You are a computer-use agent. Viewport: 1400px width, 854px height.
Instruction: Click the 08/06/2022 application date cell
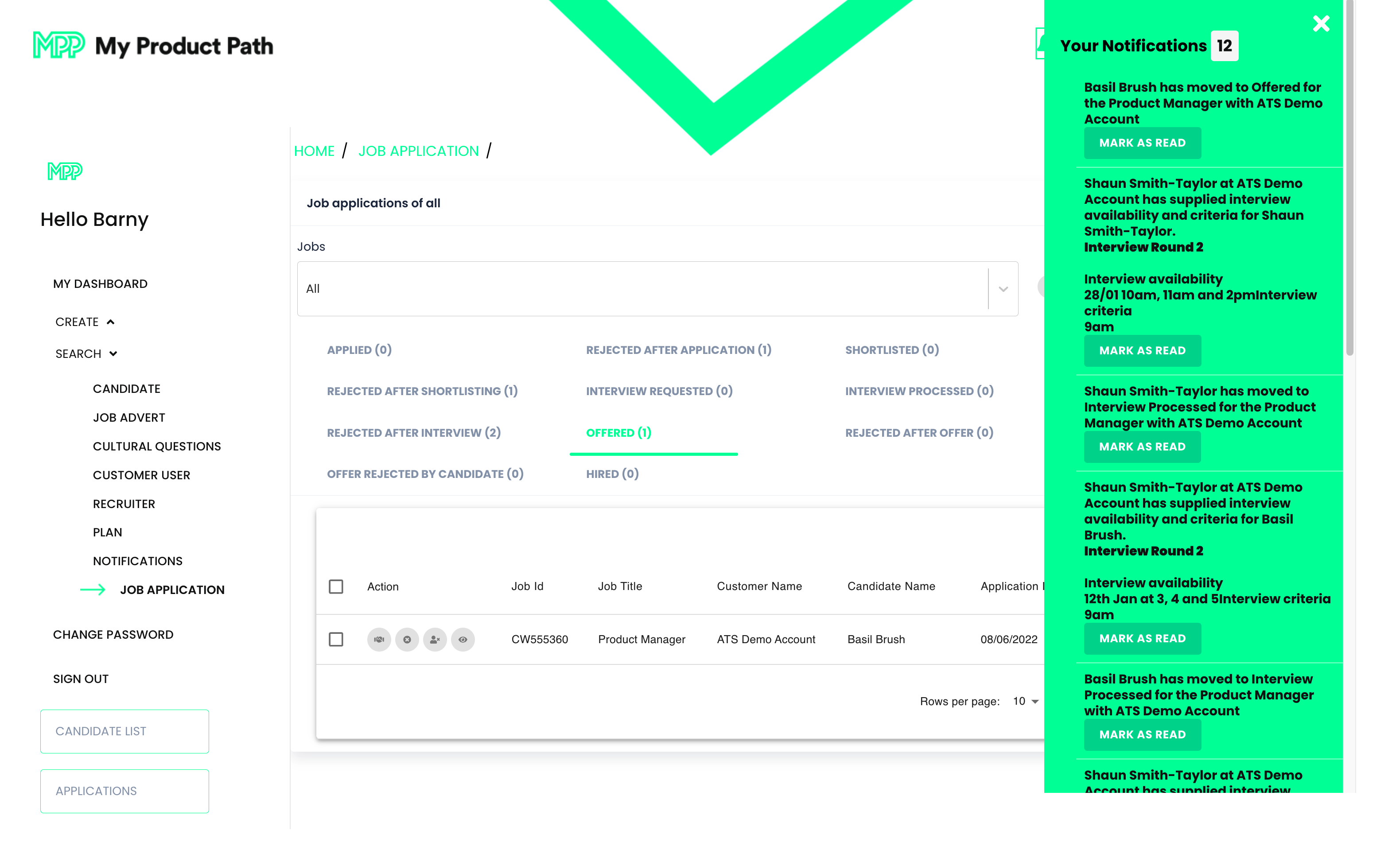pyautogui.click(x=1008, y=639)
